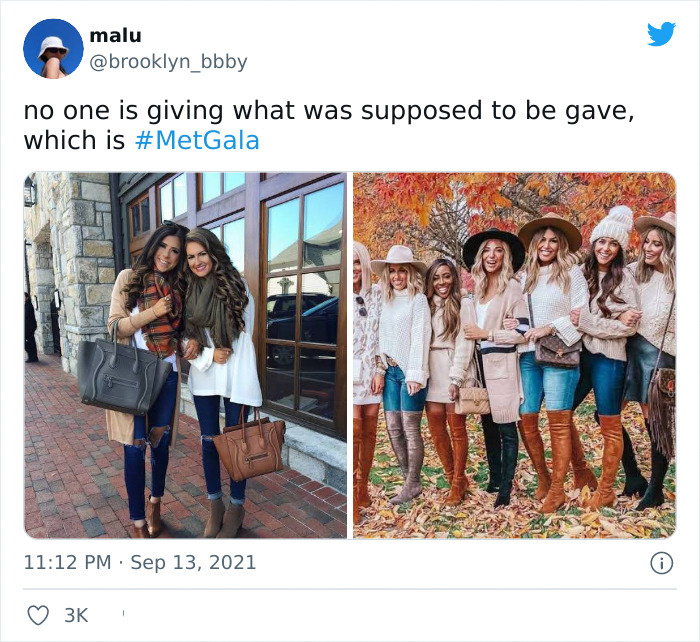The height and width of the screenshot is (642, 700).
Task: Visit the @brooklyn_bbby handle link
Action: (168, 62)
